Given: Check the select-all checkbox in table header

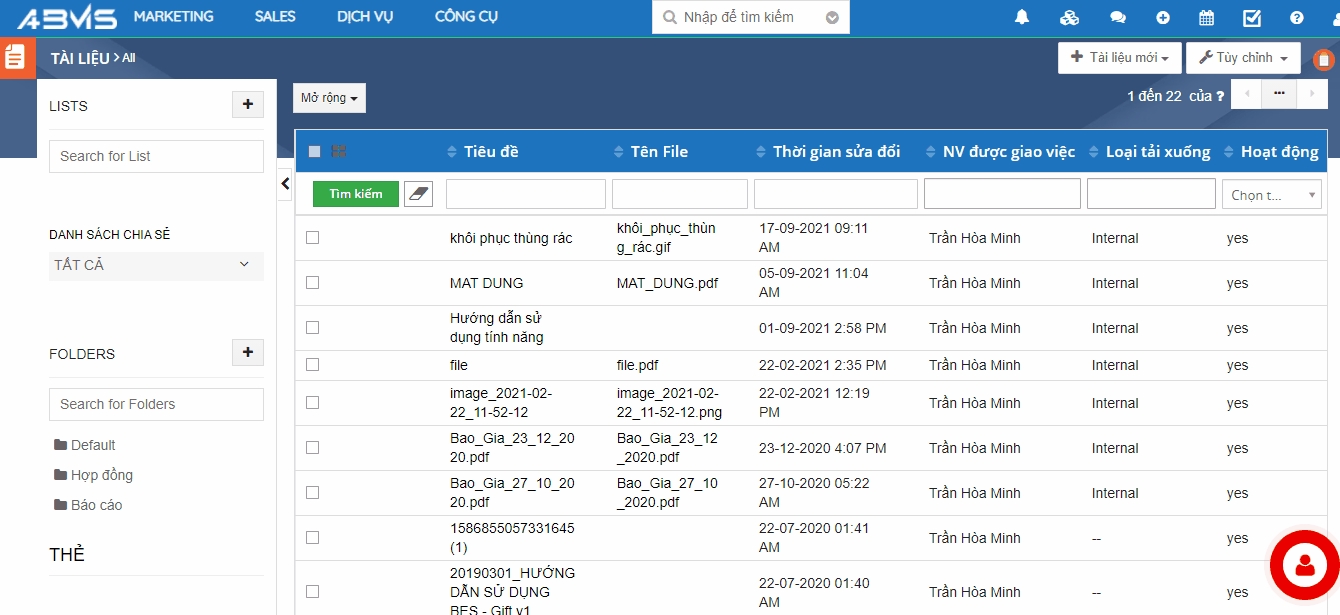Looking at the screenshot, I should pyautogui.click(x=315, y=152).
